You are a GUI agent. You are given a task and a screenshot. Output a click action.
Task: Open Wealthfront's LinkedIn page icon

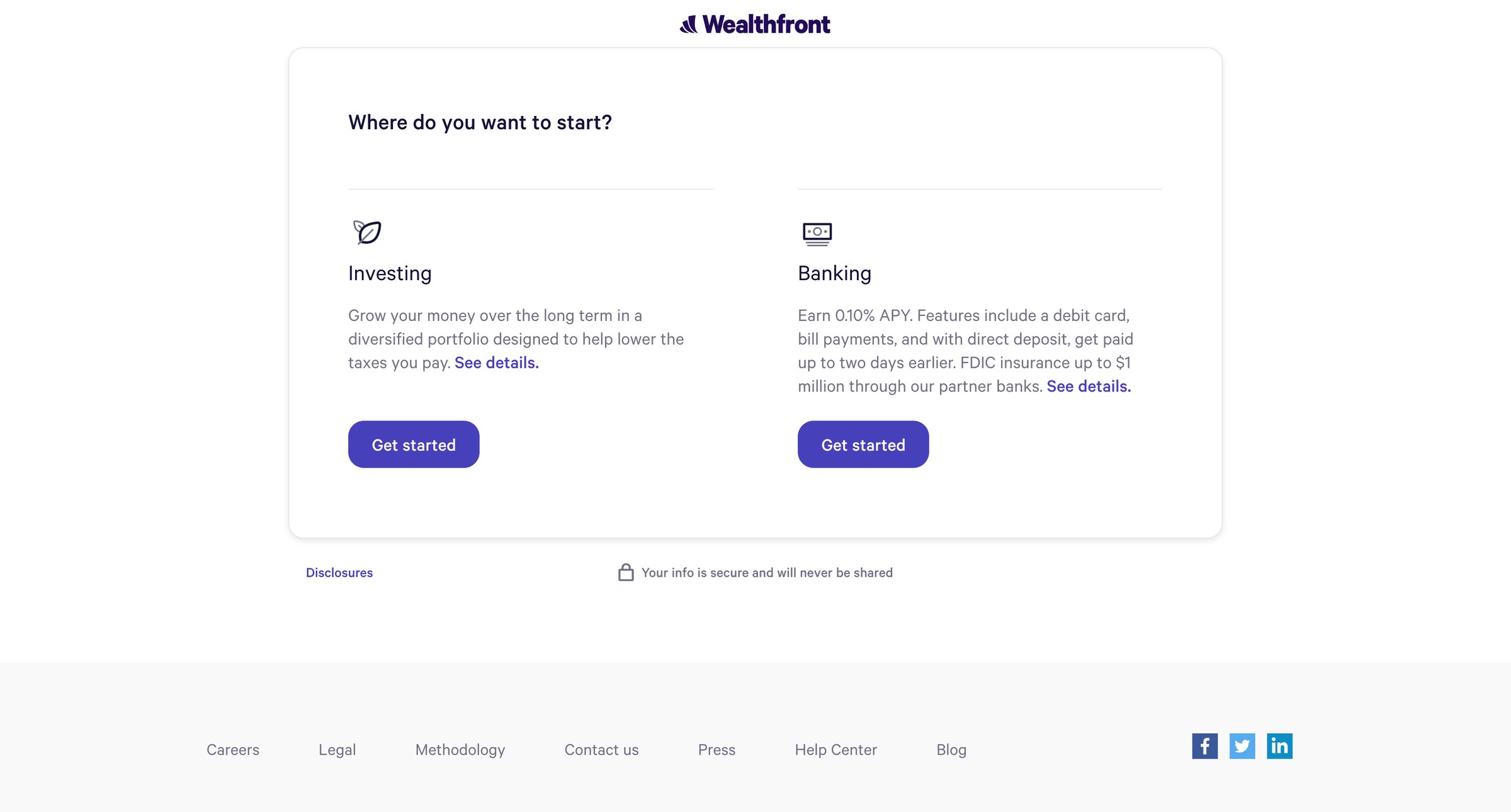[1279, 746]
